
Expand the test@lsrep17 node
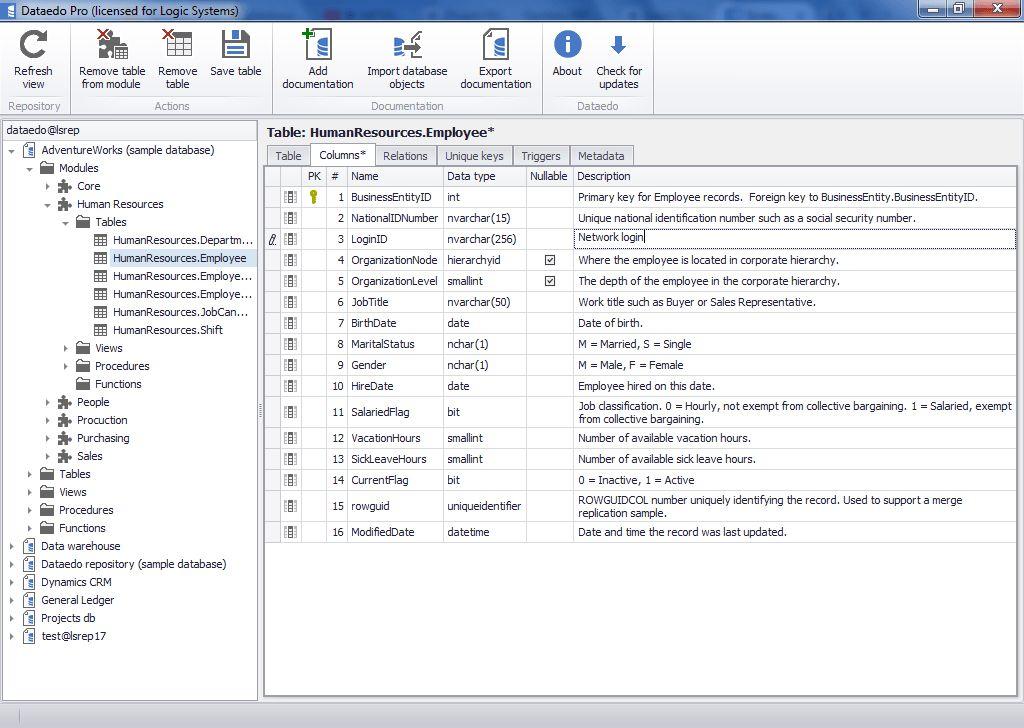(x=12, y=636)
